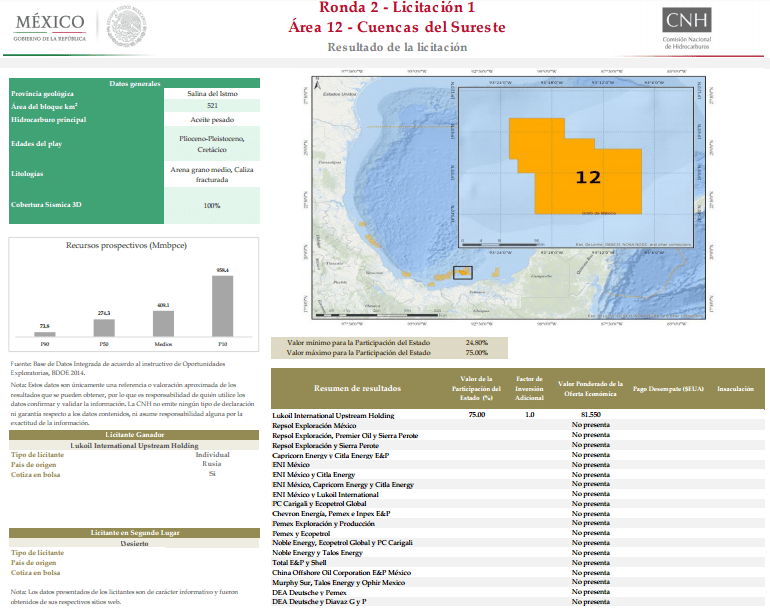Click the Área 12 - Cuencas del Sureste title
Image resolution: width=770 pixels, height=608 pixels.
tap(397, 27)
